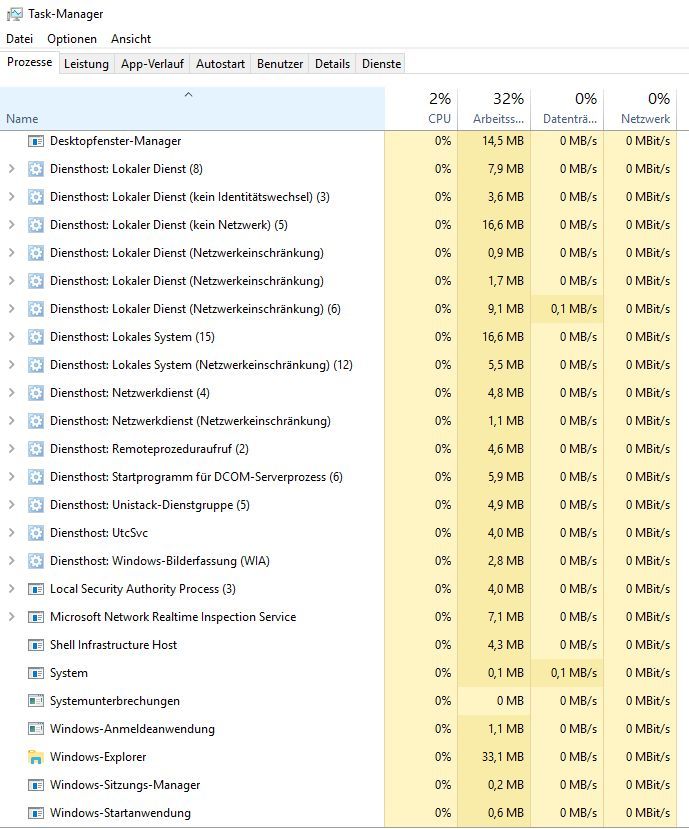Click gear icon of Lokaler Dienst (kein Netzwerk) (5)
689x829 pixels.
pyautogui.click(x=35, y=225)
